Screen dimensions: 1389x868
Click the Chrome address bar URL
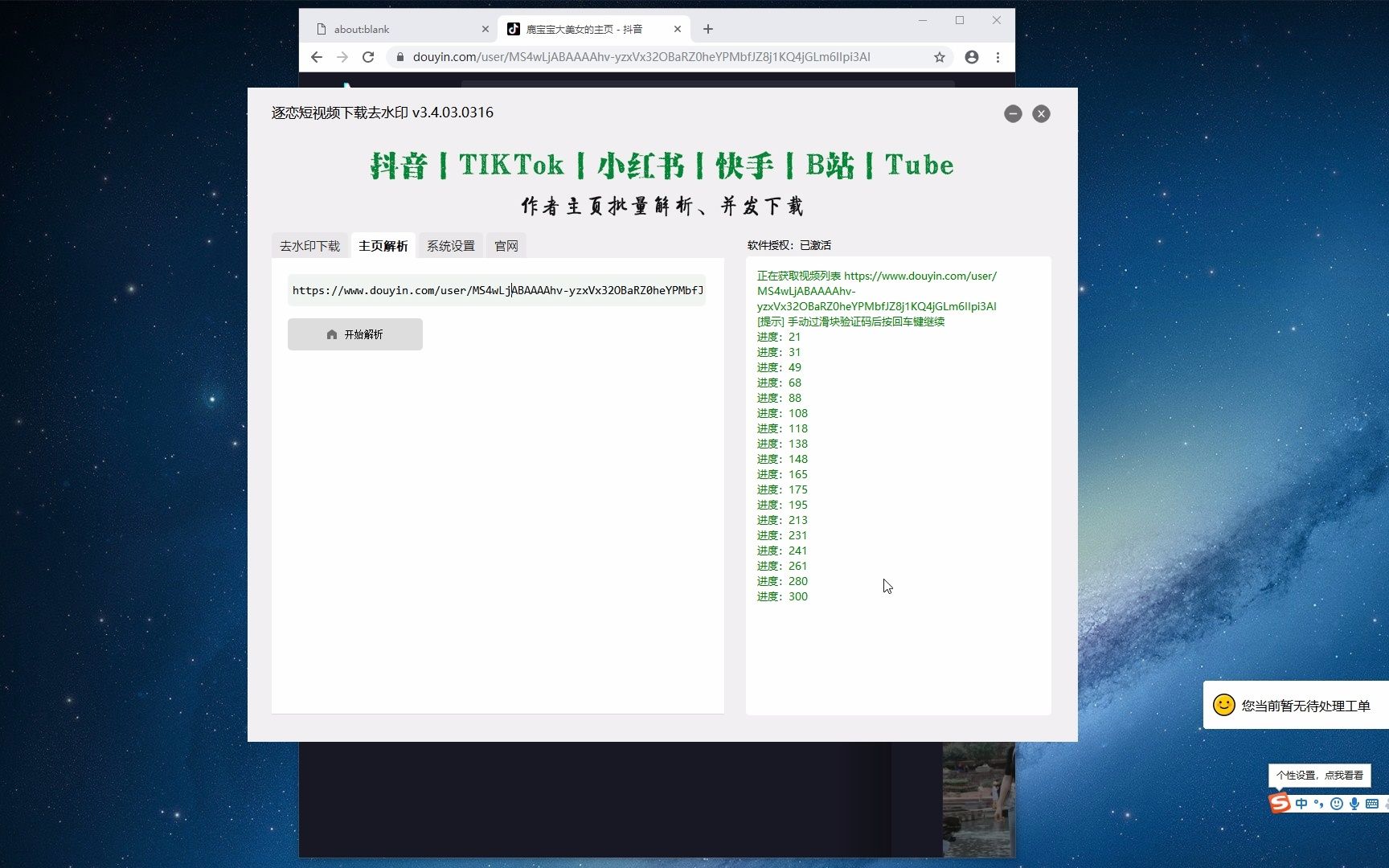pos(641,57)
